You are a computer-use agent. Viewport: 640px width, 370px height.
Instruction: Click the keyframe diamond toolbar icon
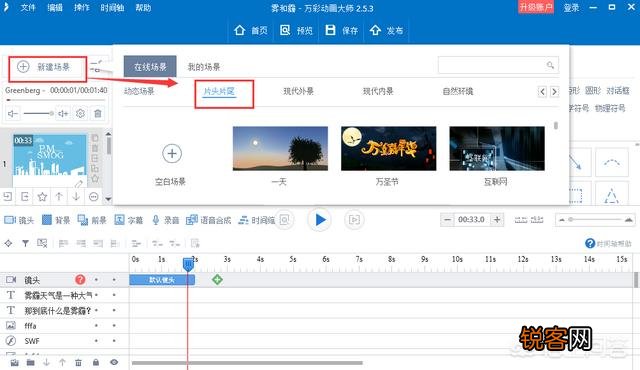(x=8, y=244)
